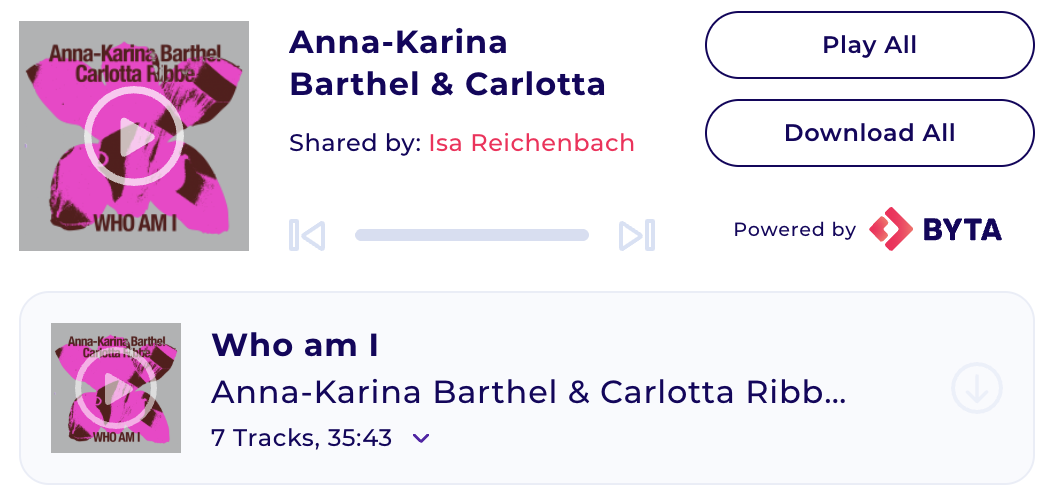Open Isa Reichenbach's sharer link
The width and height of the screenshot is (1060, 504).
531,143
